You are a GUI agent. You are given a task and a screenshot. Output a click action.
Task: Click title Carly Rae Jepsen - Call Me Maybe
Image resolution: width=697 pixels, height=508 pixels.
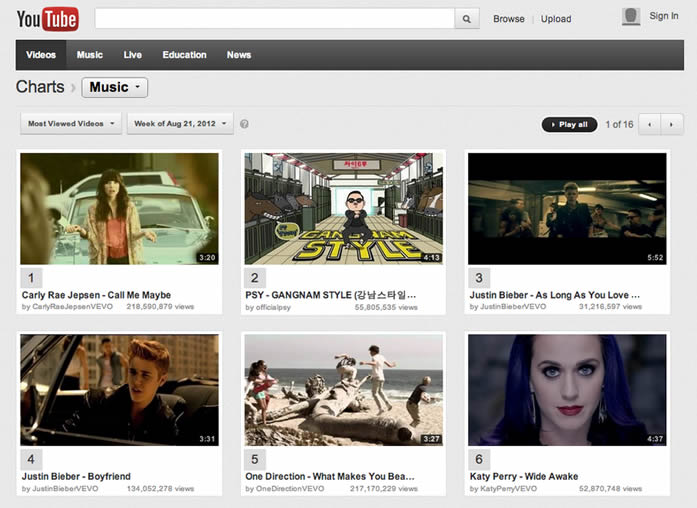[96, 295]
